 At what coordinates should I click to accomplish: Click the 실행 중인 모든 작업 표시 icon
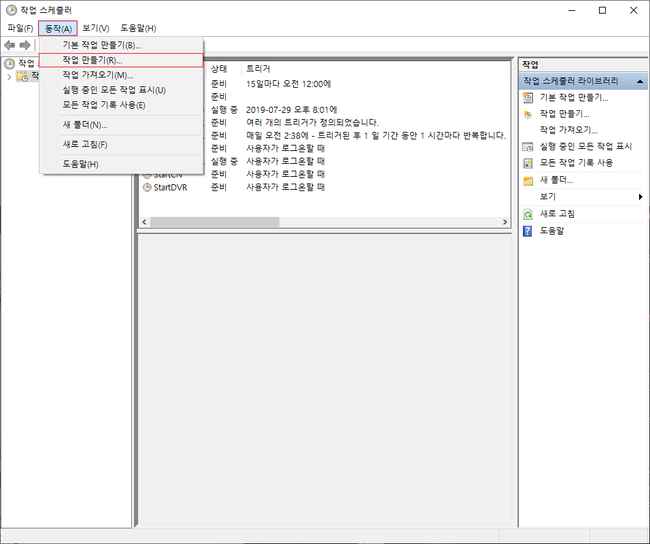pos(528,146)
